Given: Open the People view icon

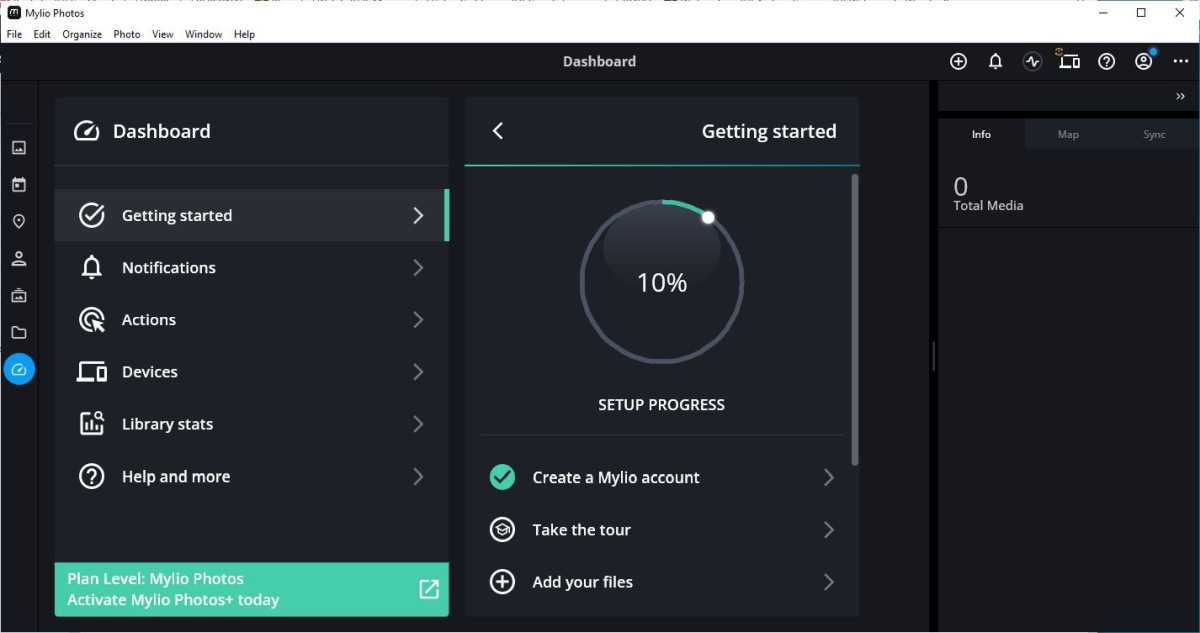Looking at the screenshot, I should pos(18,258).
